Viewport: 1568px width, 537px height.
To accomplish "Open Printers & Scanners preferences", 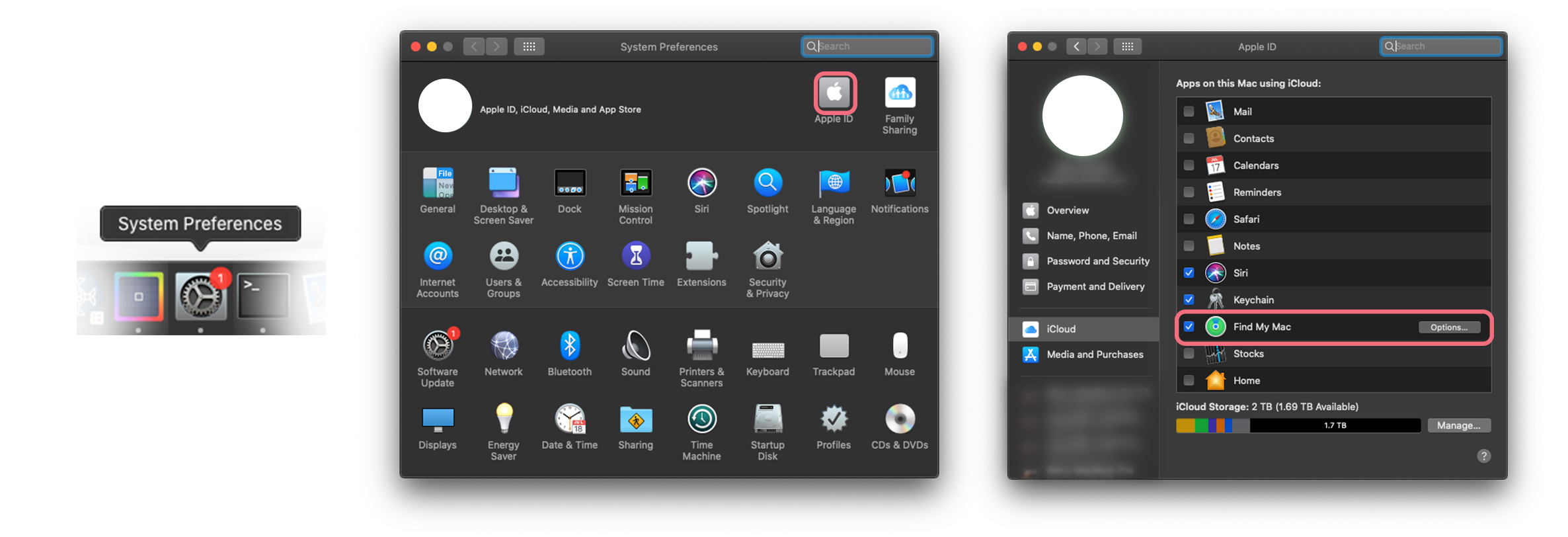I will [702, 345].
